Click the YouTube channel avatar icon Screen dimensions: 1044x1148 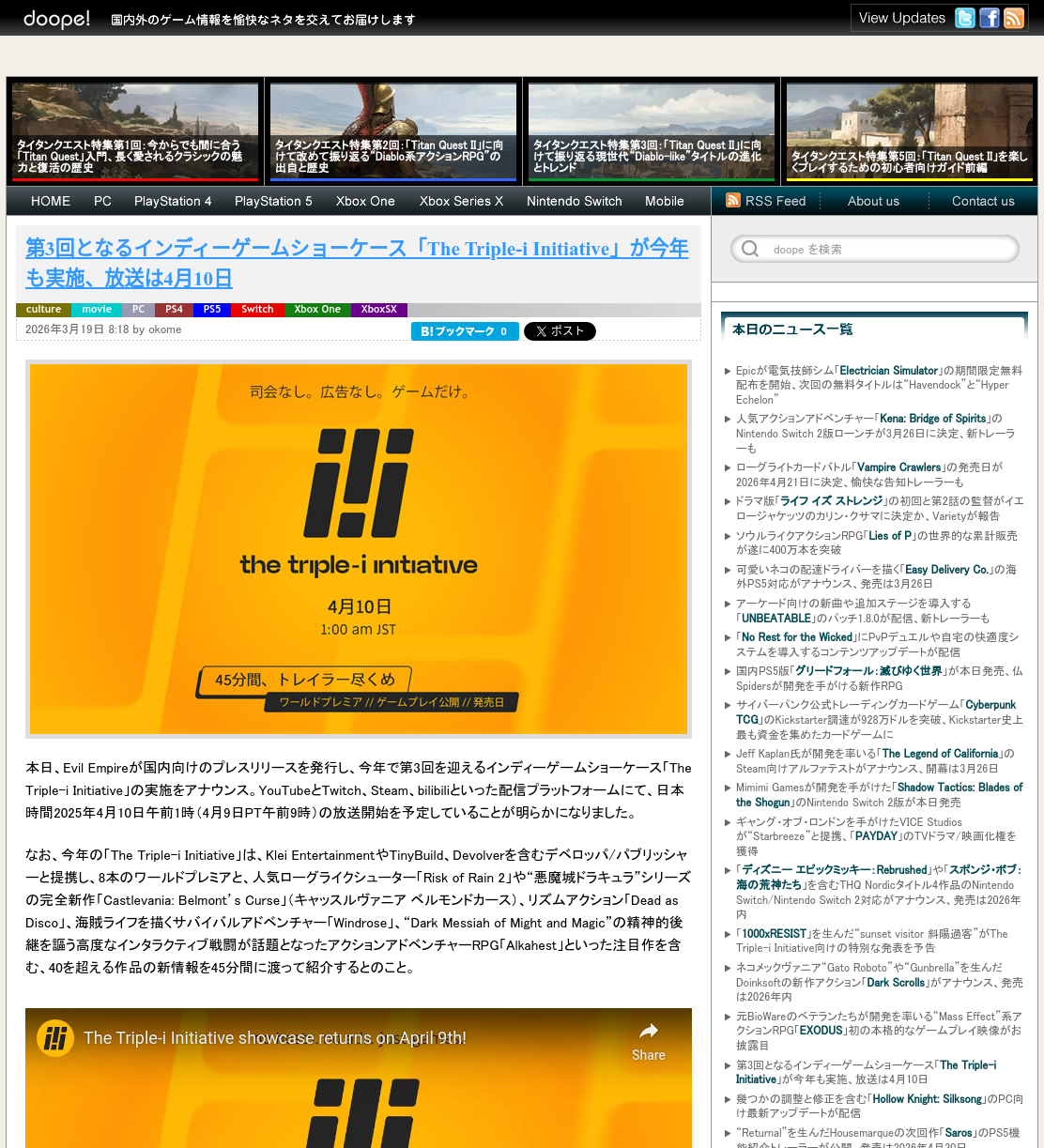coord(55,1038)
